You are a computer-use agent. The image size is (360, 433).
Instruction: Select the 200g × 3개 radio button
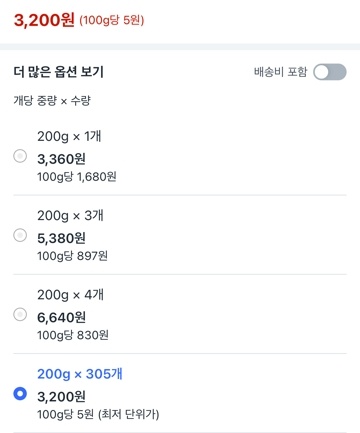click(20, 235)
